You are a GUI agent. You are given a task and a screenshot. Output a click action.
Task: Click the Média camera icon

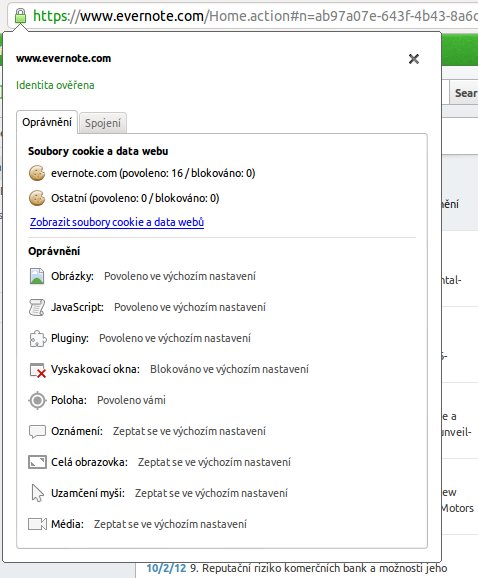(x=37, y=524)
